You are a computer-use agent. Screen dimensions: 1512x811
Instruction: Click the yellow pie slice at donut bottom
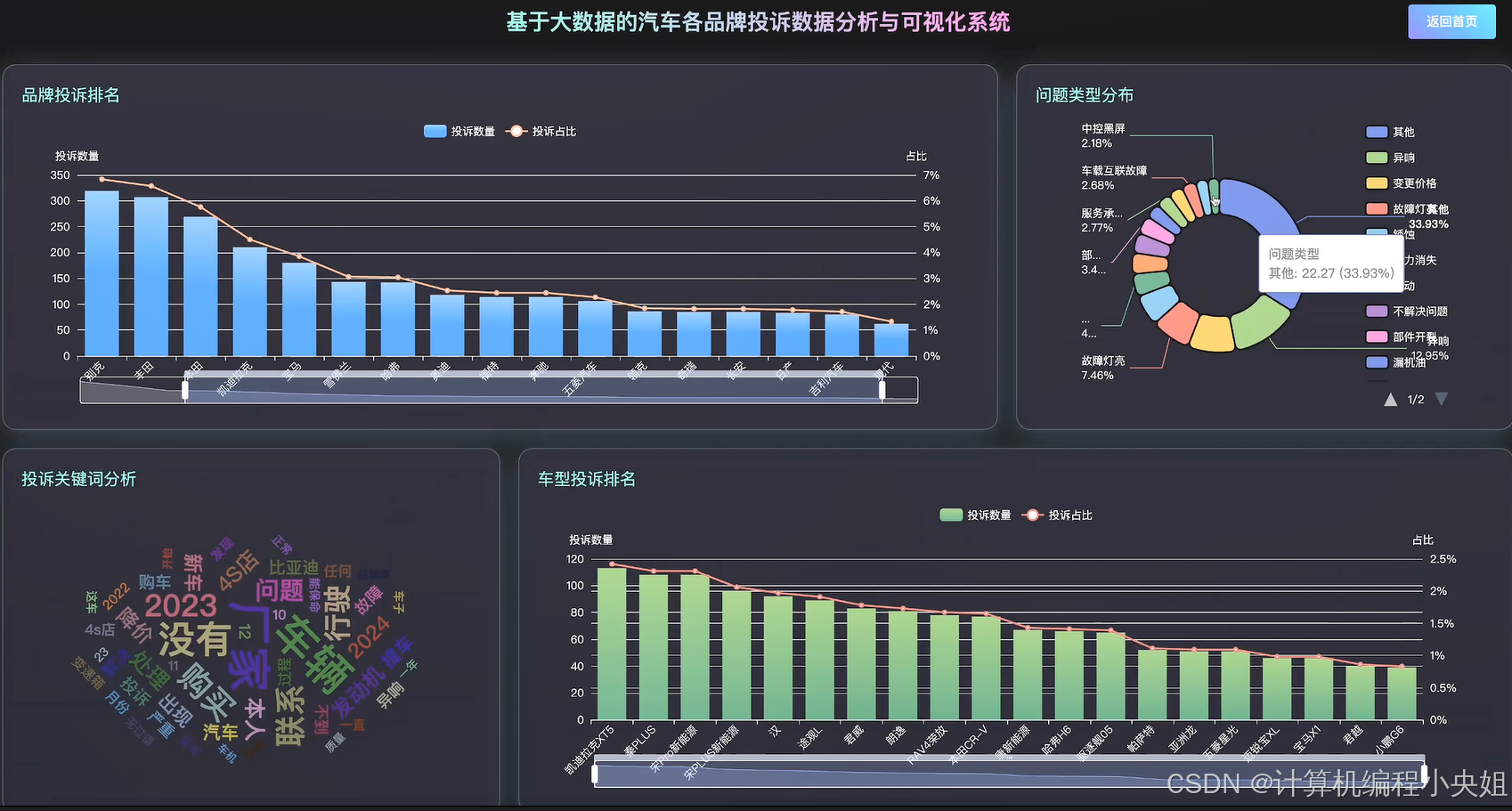1212,333
